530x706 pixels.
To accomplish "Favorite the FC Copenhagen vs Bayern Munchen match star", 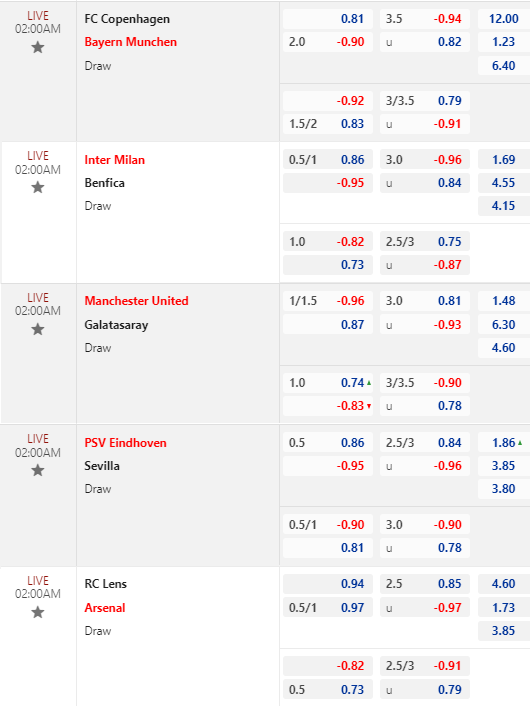I will (x=38, y=47).
